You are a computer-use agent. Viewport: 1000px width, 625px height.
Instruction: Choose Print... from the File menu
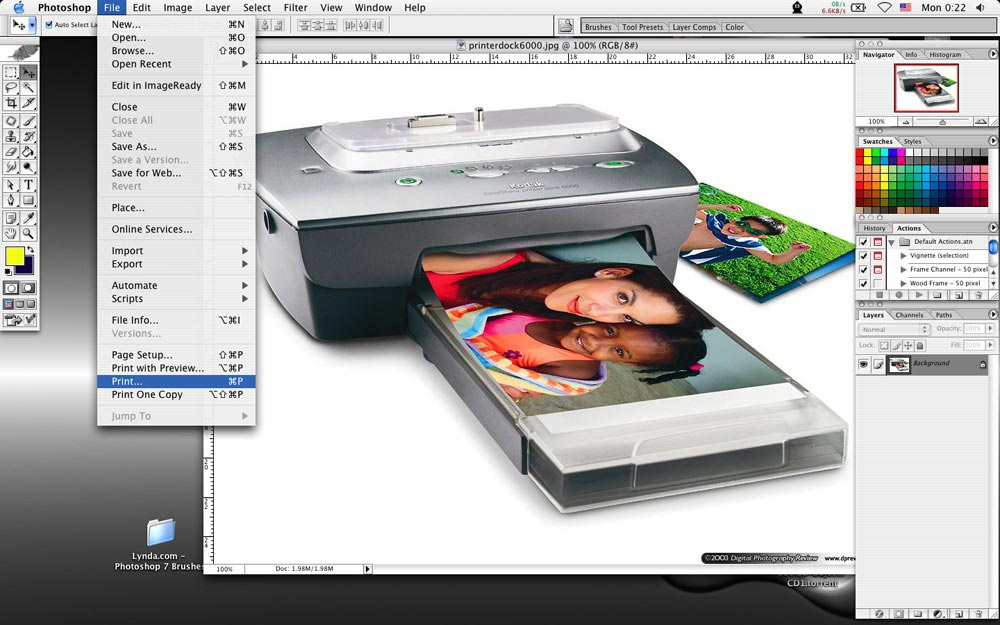(177, 381)
